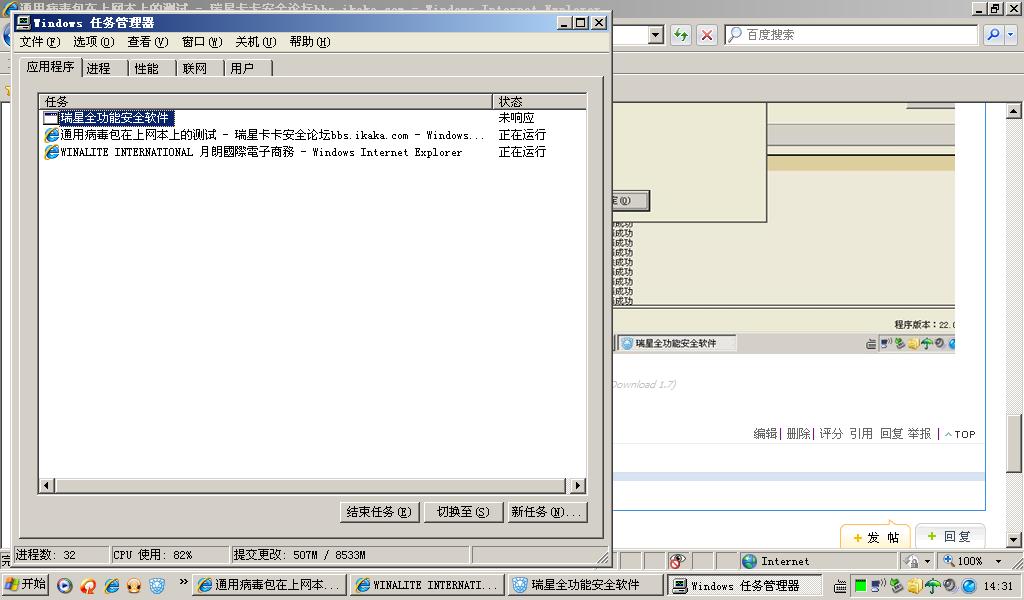
Task: Switch to the 瑞星全功能安全软件 taskbar button
Action: tap(586, 585)
